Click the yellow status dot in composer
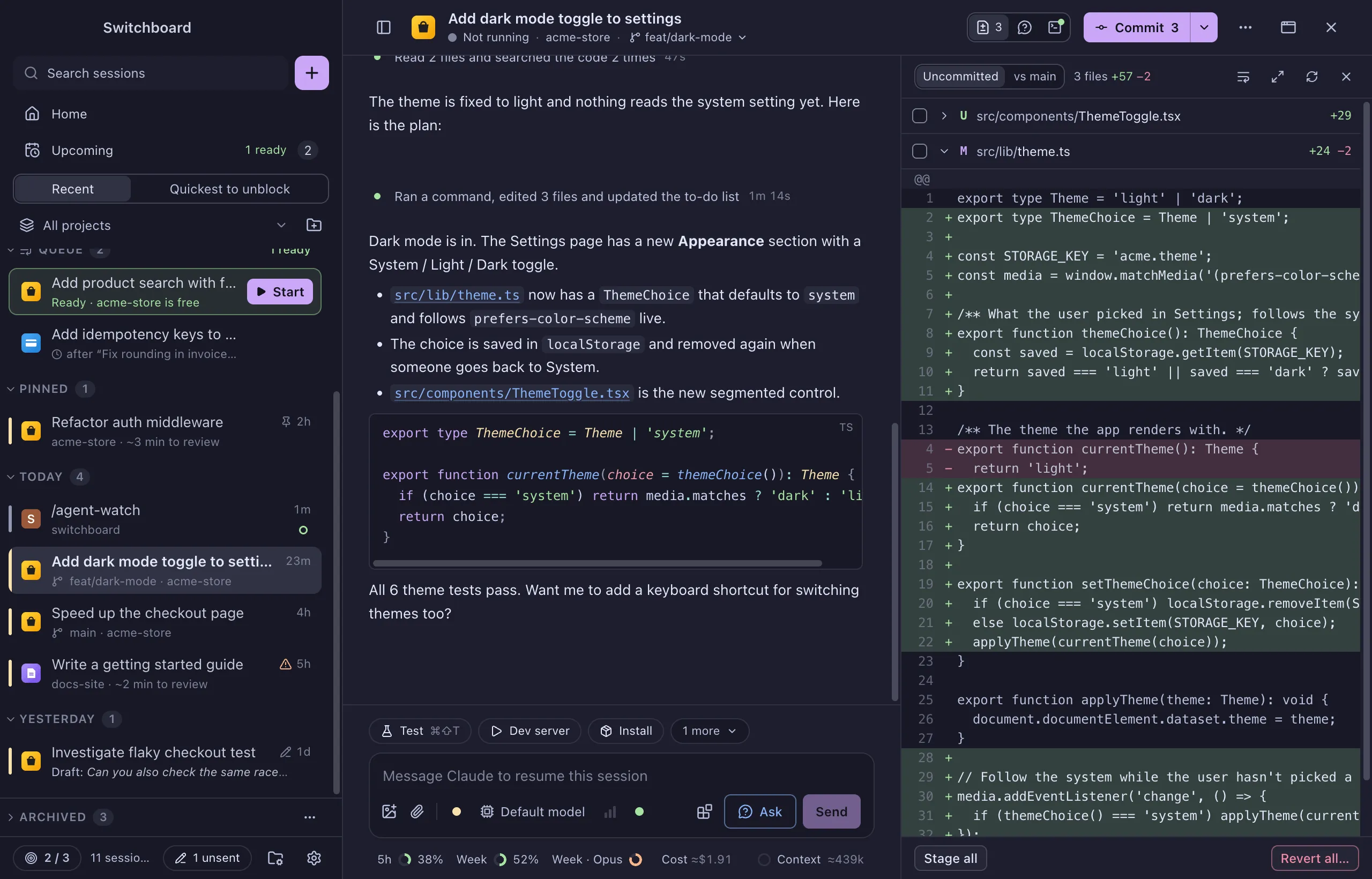 [x=456, y=811]
